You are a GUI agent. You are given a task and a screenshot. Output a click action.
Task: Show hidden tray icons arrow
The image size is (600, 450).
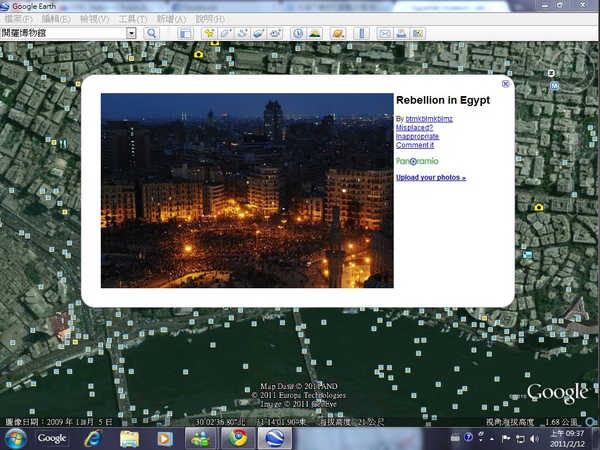492,439
